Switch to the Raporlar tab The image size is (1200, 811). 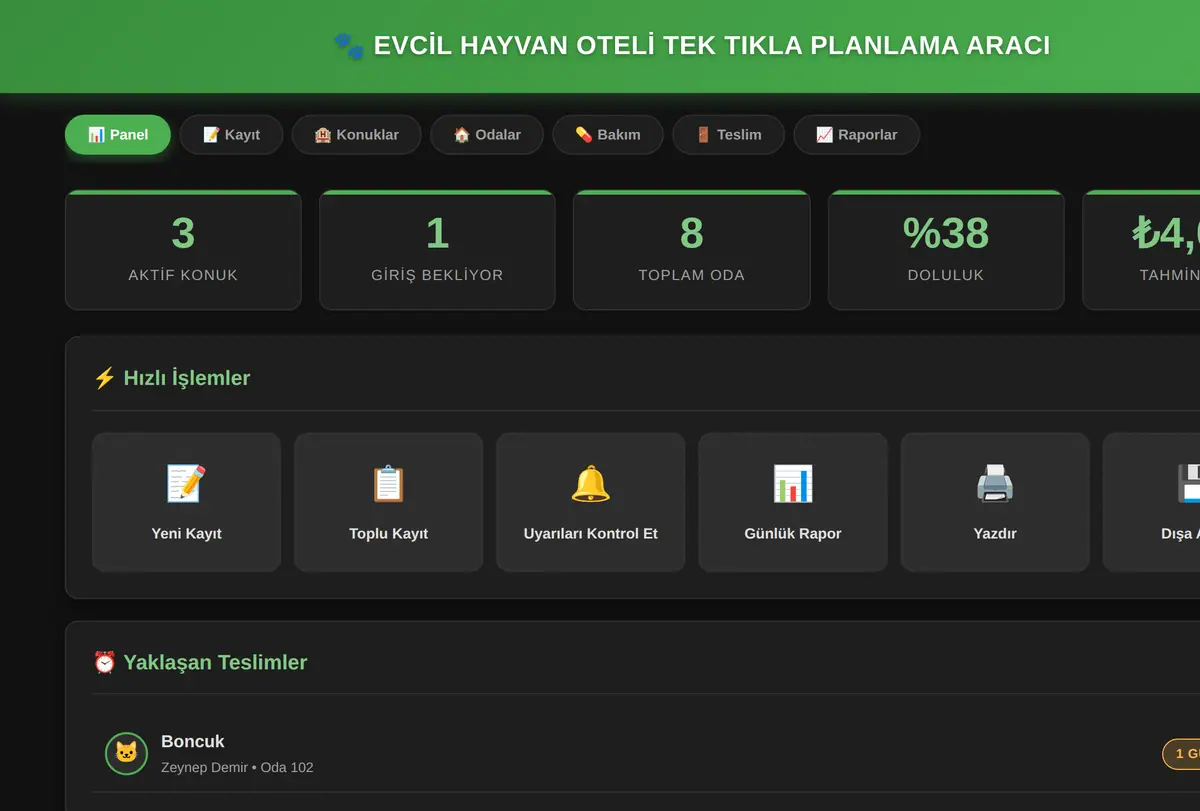coord(856,135)
